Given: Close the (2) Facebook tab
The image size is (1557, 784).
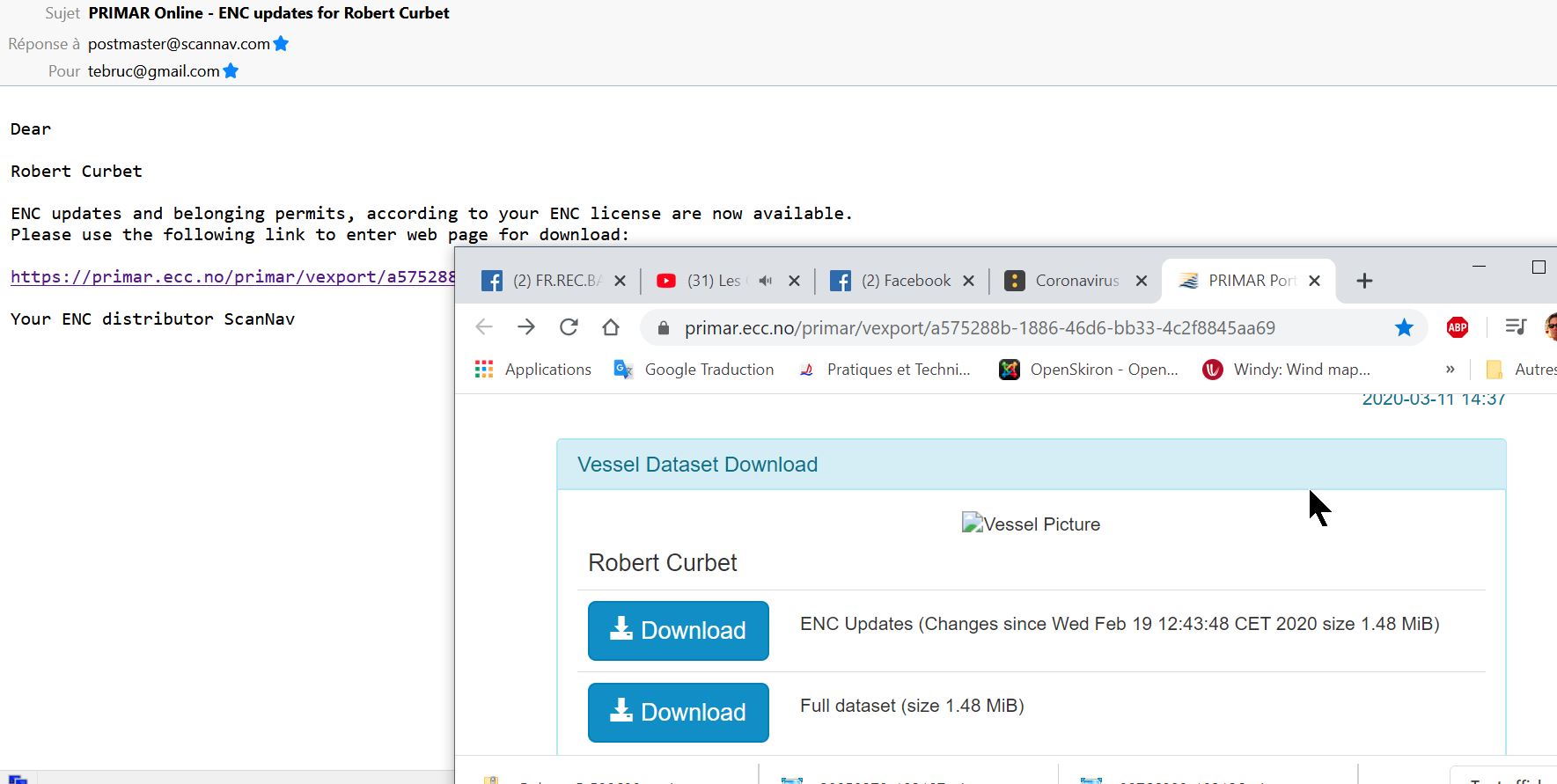Looking at the screenshot, I should pos(968,281).
